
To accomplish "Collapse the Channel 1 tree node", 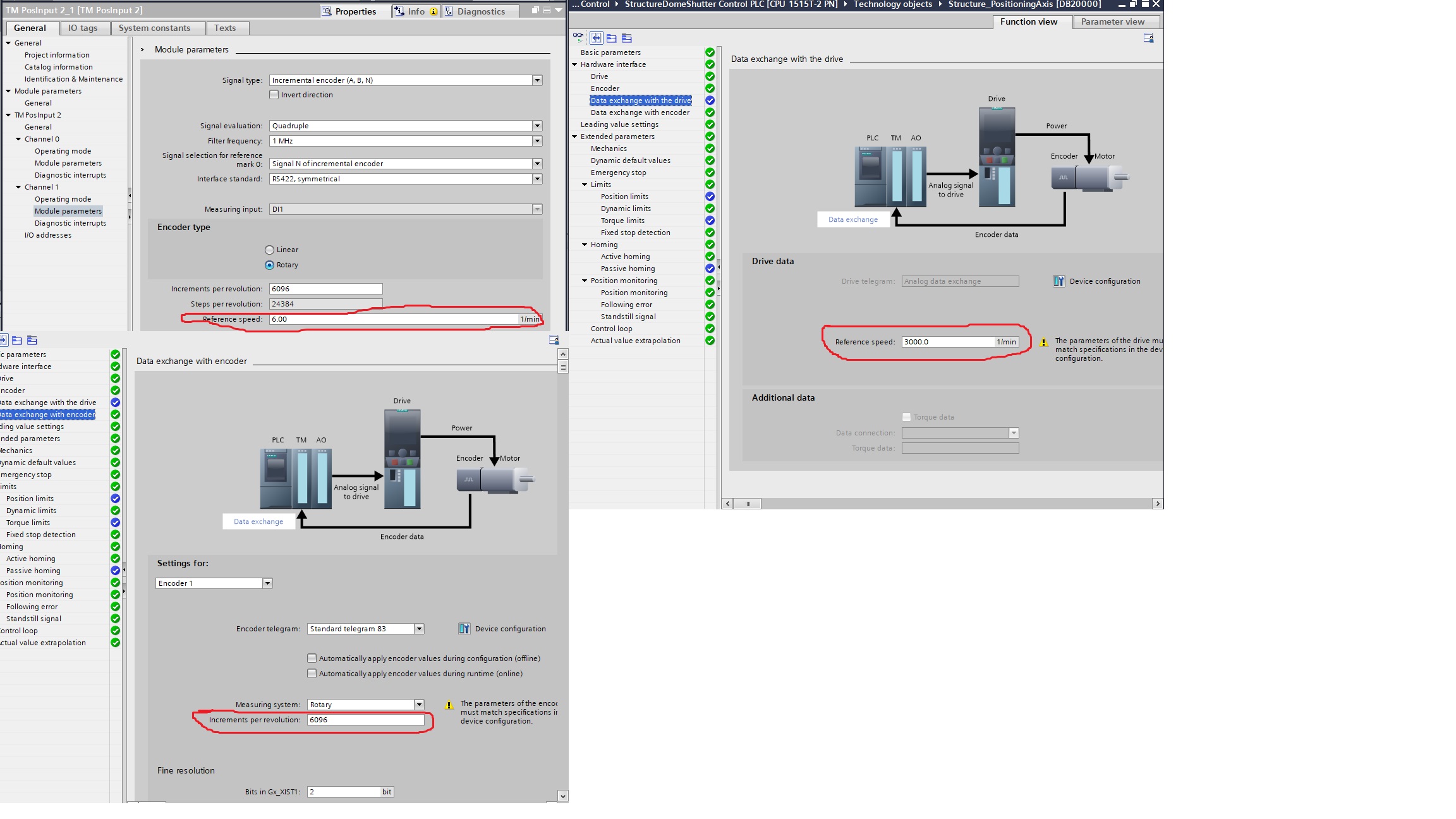I will click(18, 187).
